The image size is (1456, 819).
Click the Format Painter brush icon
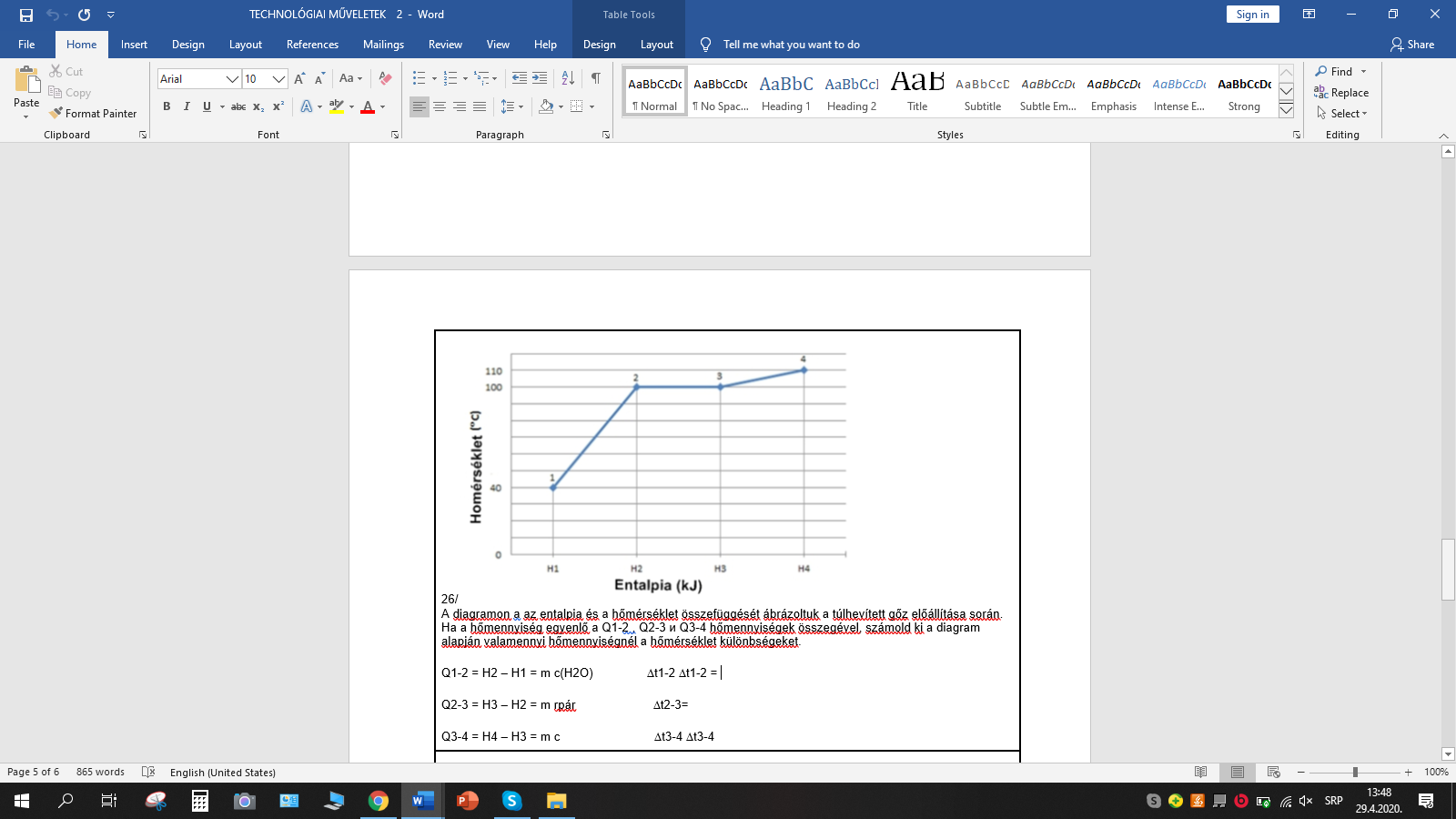56,114
